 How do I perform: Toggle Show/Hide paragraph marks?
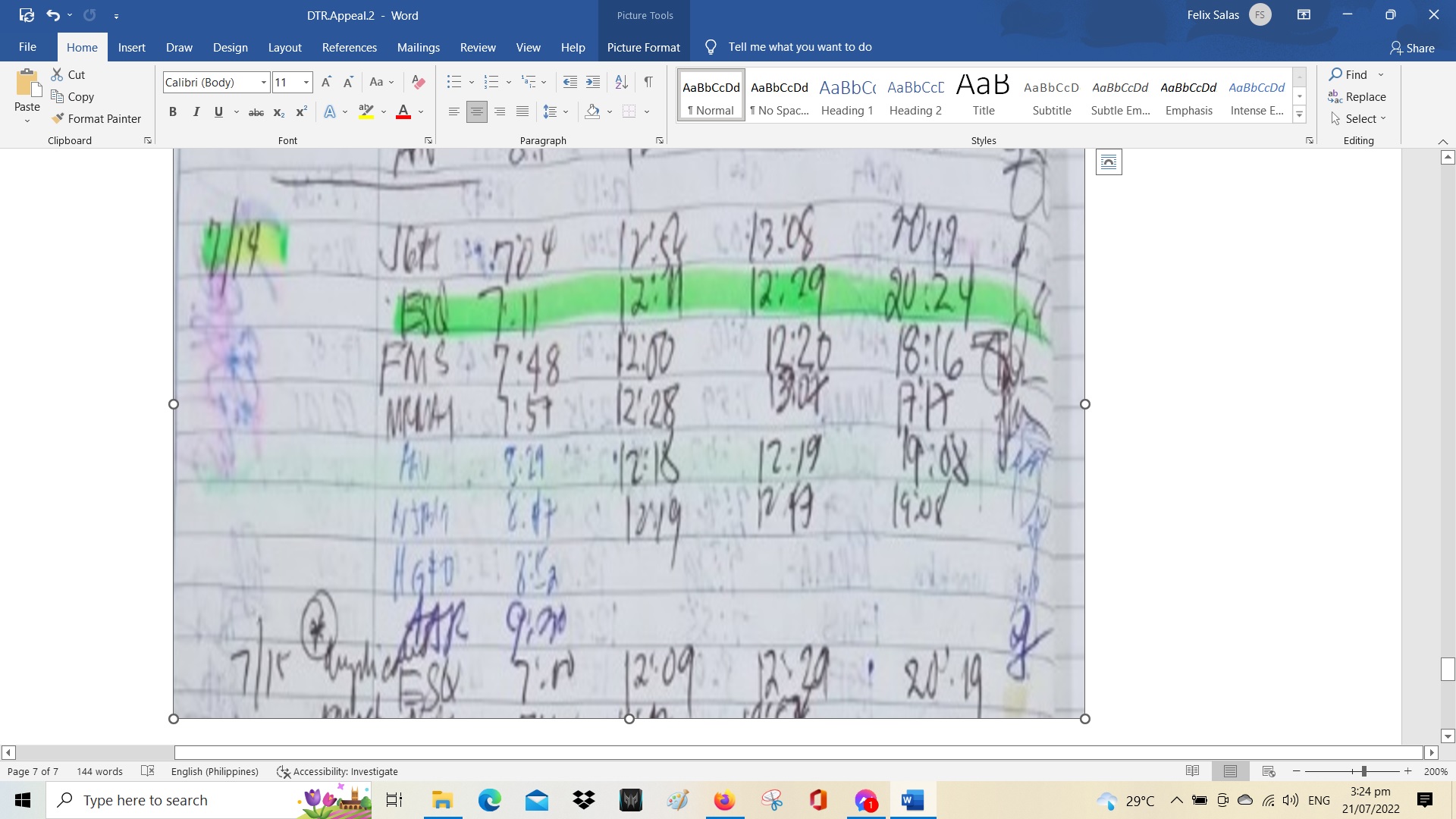point(648,82)
